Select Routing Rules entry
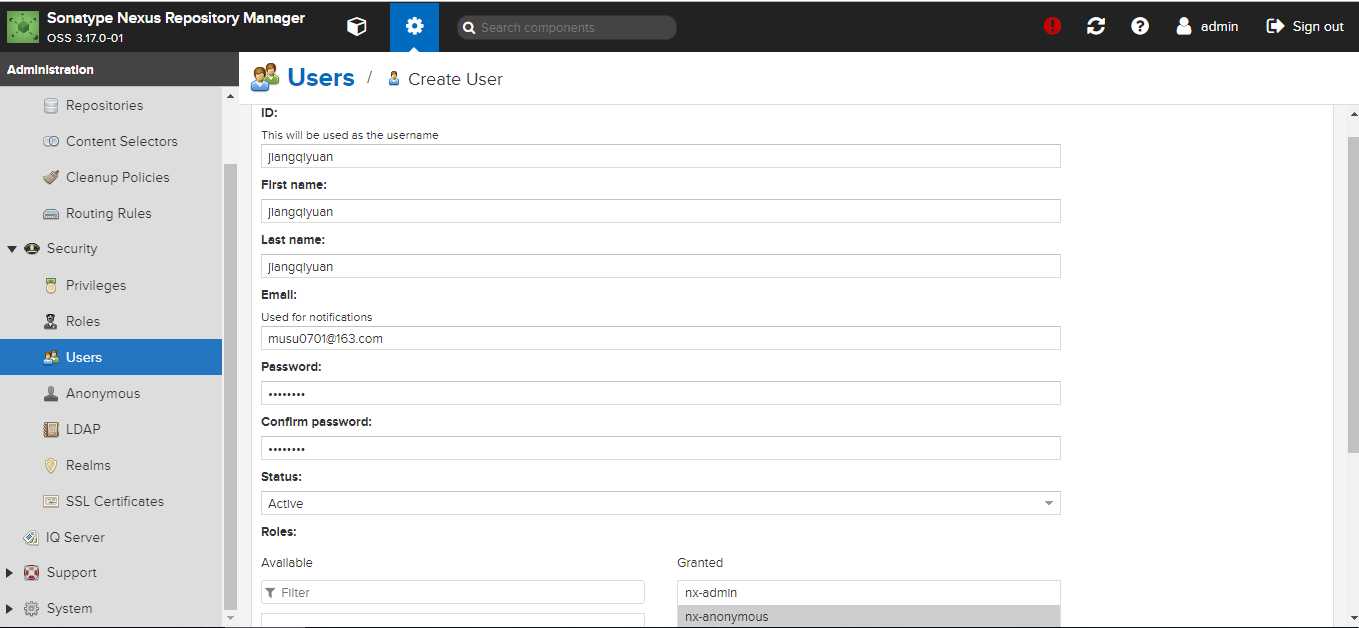The width and height of the screenshot is (1359, 628). tap(111, 214)
